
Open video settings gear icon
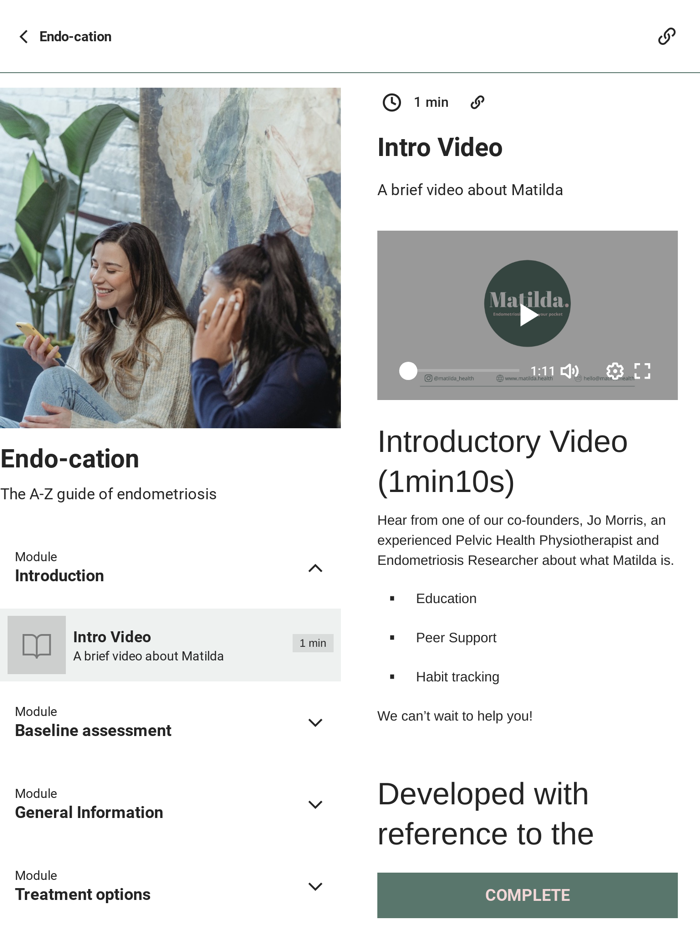614,371
